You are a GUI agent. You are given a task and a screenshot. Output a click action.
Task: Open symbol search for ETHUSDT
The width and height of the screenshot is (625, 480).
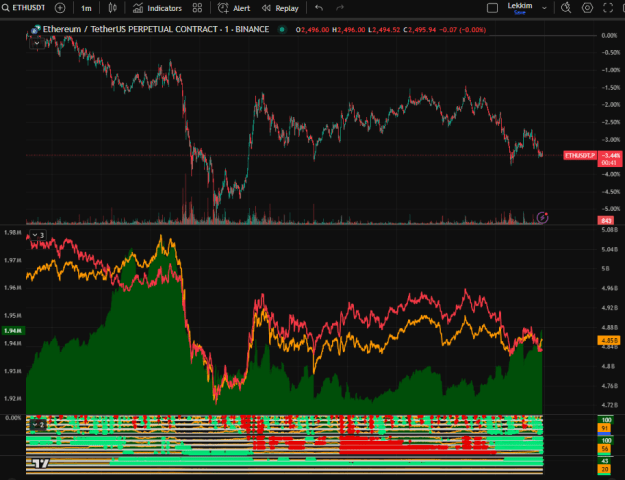pos(24,8)
